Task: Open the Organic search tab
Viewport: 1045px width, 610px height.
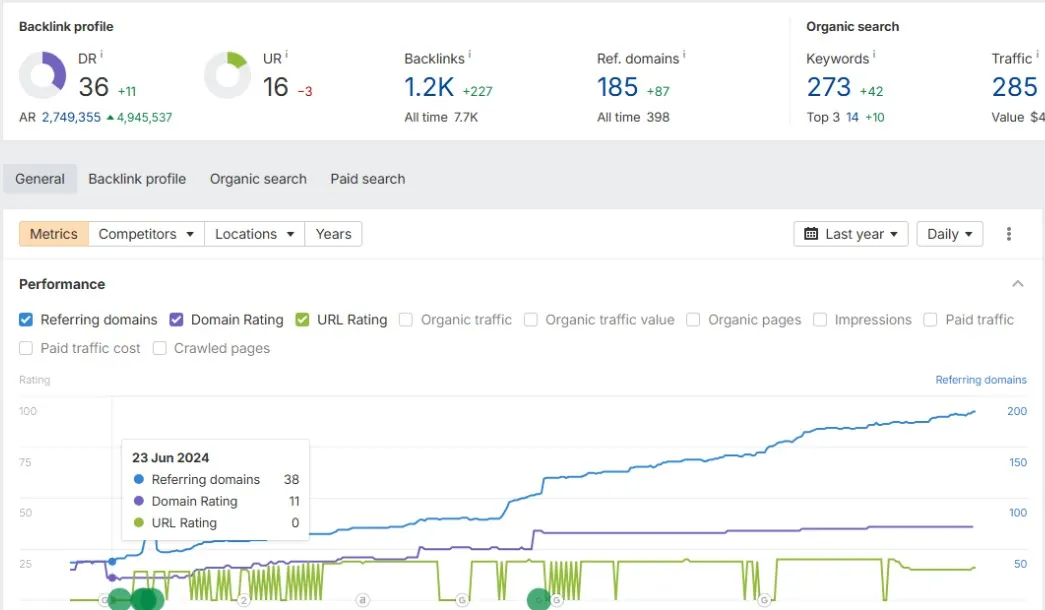Action: click(259, 179)
